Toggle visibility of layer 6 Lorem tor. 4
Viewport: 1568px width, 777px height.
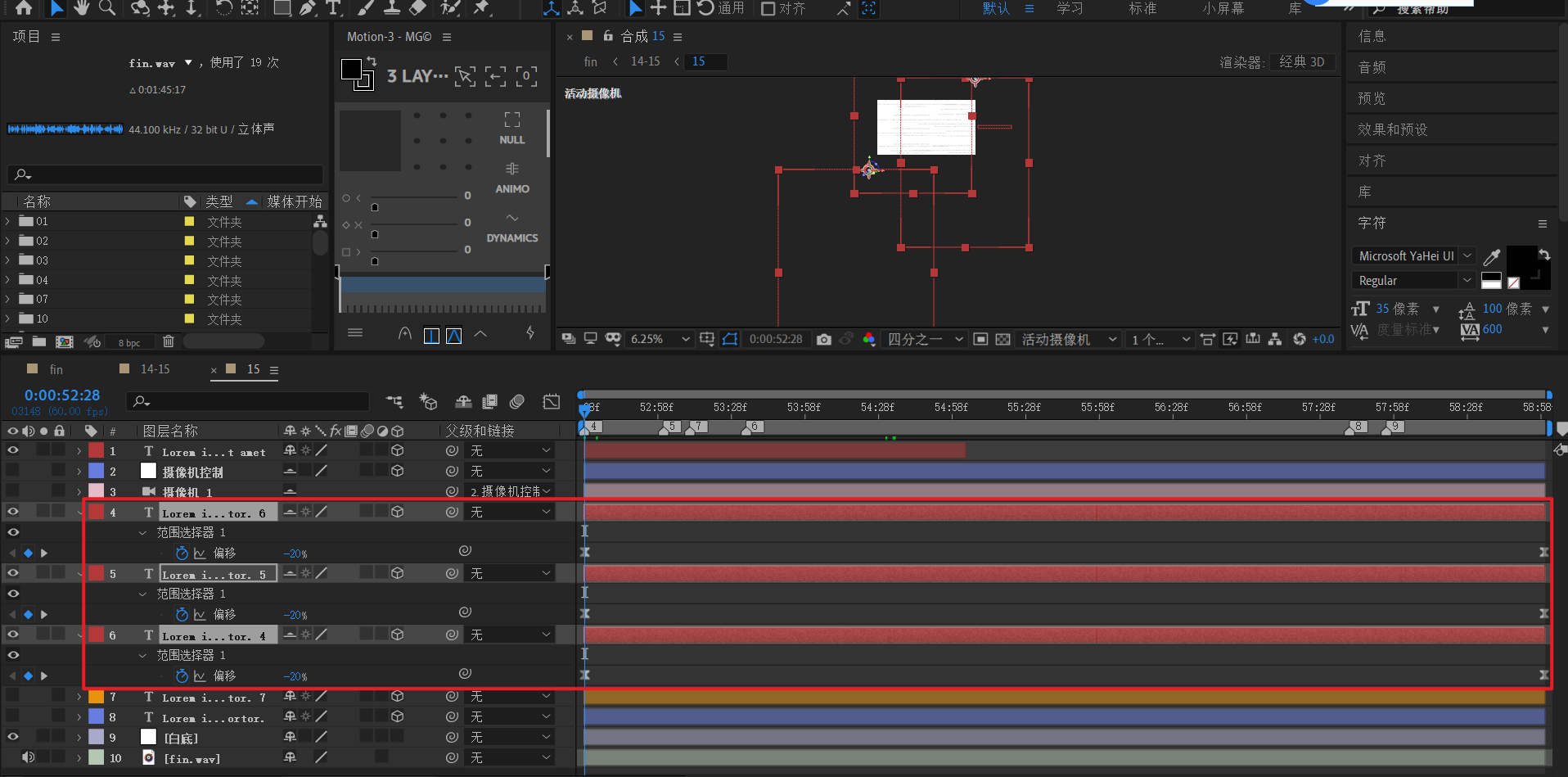coord(13,635)
